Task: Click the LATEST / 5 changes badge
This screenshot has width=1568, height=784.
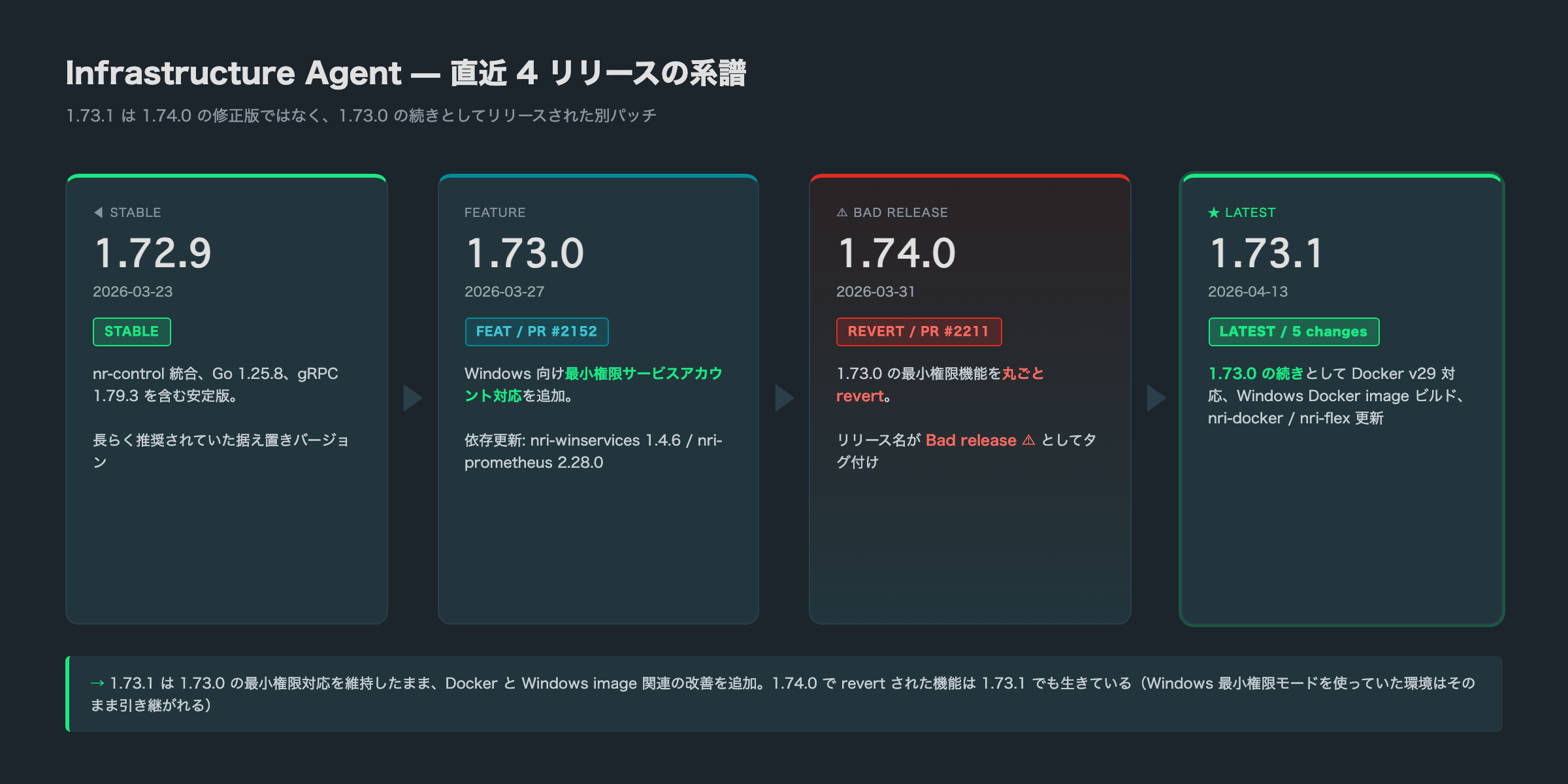Action: pos(1294,332)
